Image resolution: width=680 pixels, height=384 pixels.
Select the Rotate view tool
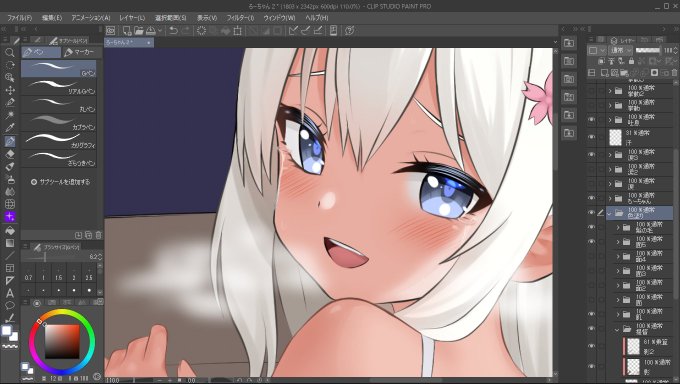click(10, 65)
